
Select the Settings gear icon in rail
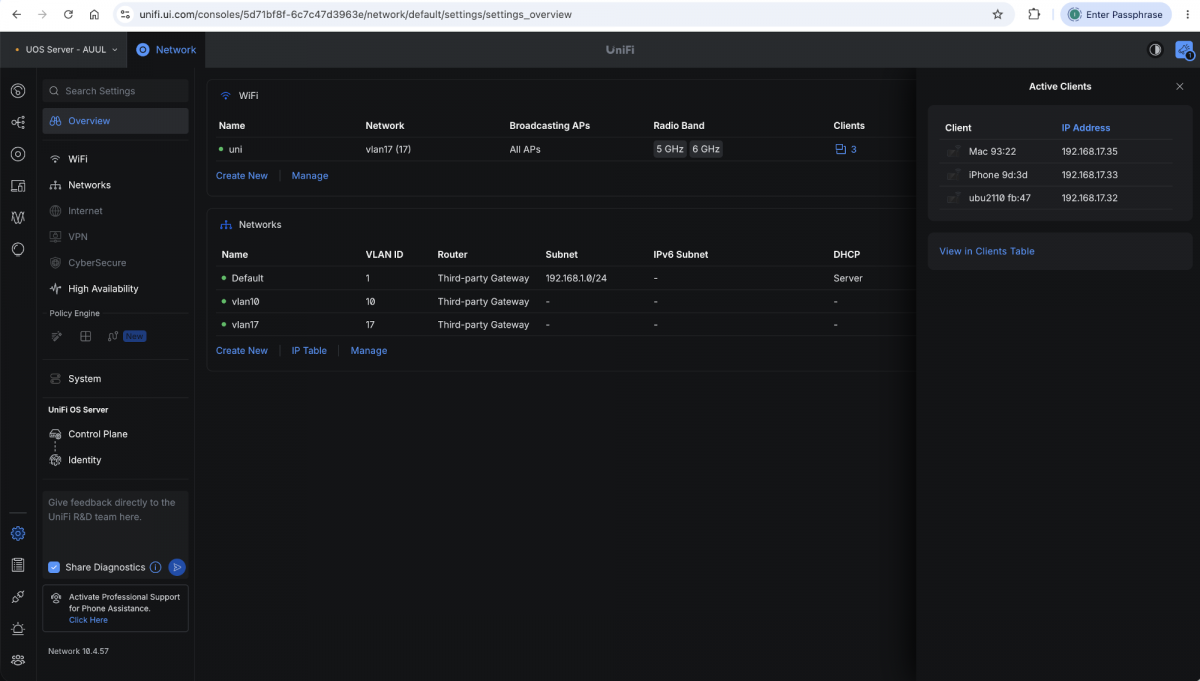(18, 534)
